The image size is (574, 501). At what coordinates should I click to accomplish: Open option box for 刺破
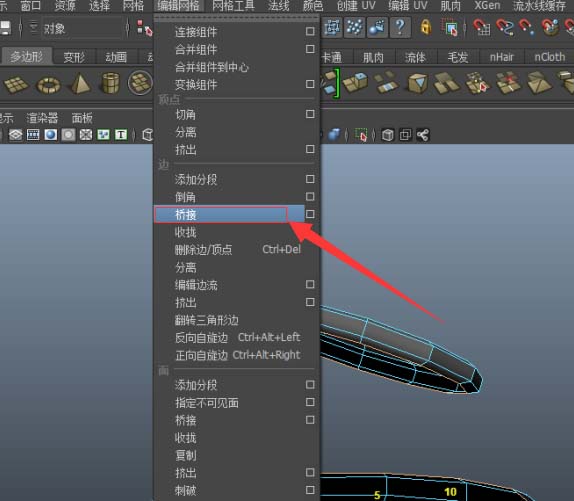310,490
